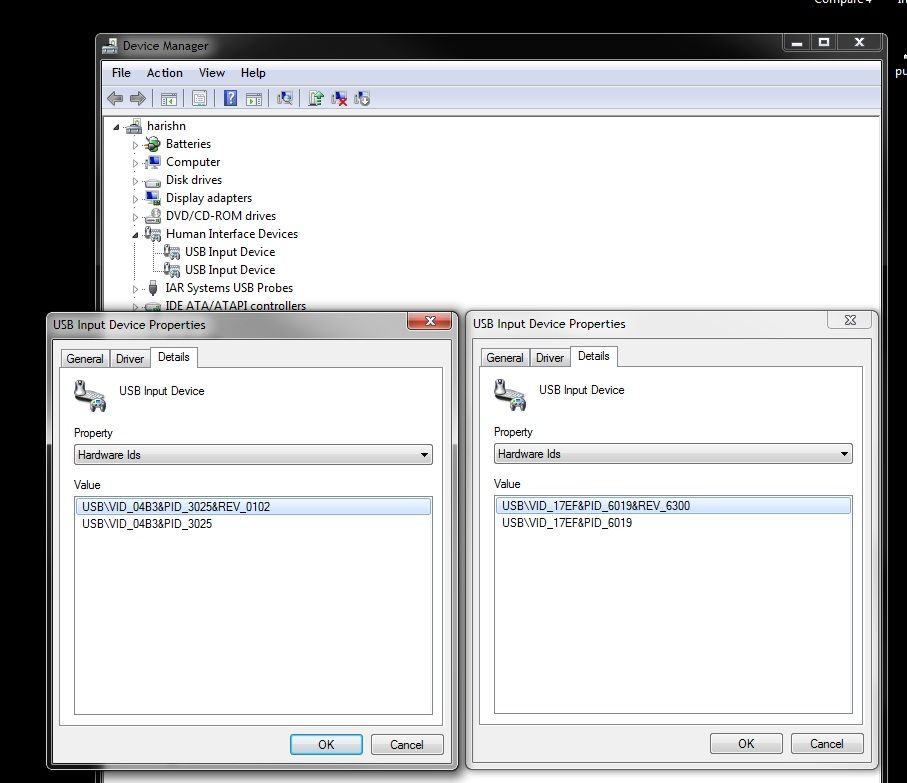Maximize the Device Manager window
The image size is (907, 783).
[824, 42]
